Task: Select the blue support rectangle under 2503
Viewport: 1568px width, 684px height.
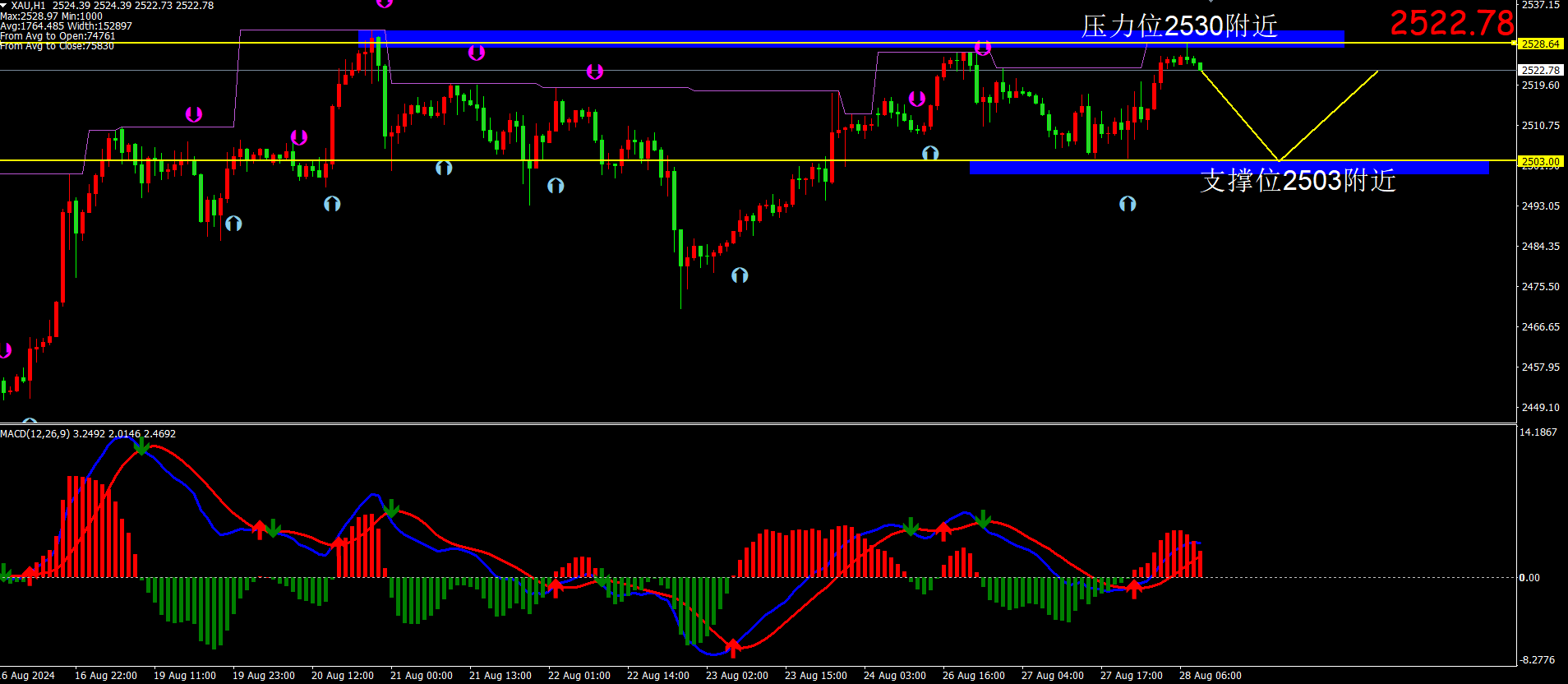Action: (x=1229, y=168)
